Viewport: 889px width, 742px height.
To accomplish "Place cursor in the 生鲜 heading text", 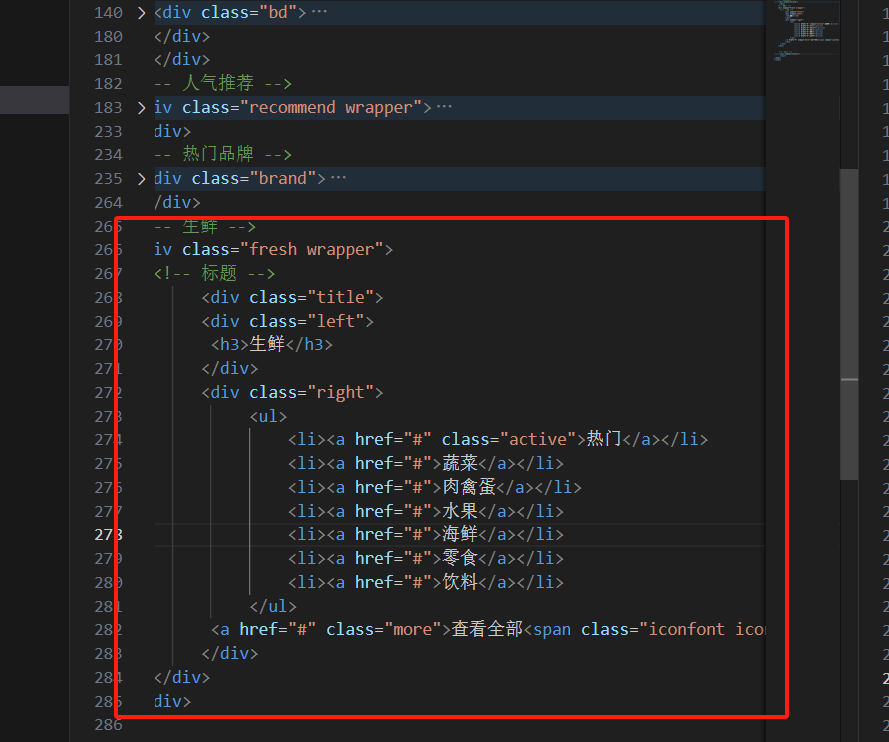I will pos(267,344).
